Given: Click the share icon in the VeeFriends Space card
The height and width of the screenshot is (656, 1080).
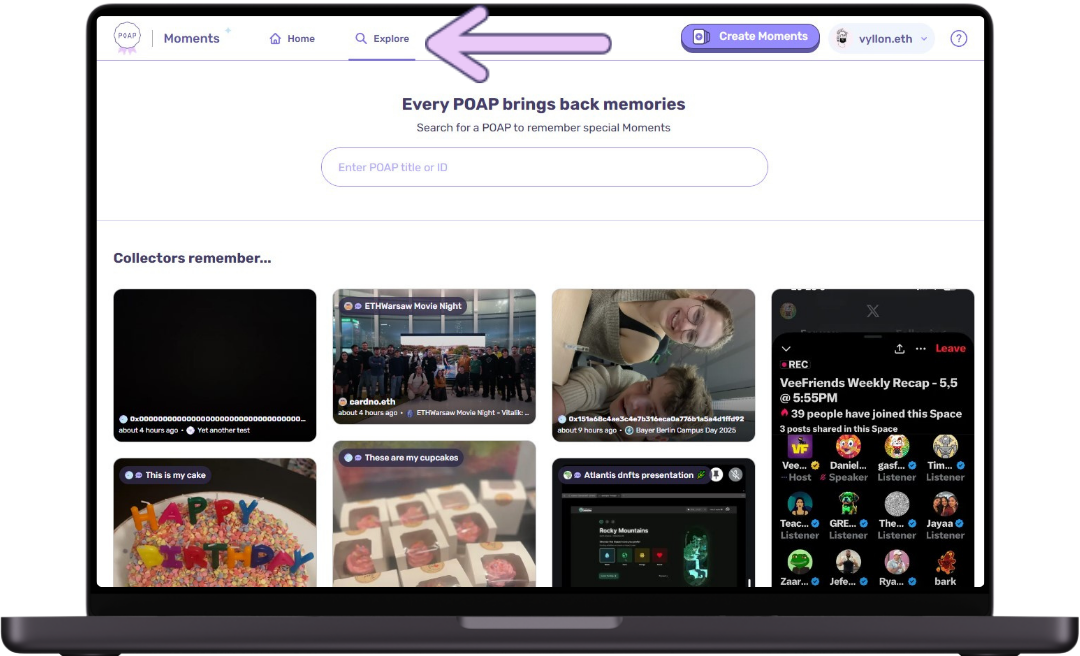Looking at the screenshot, I should pos(901,348).
